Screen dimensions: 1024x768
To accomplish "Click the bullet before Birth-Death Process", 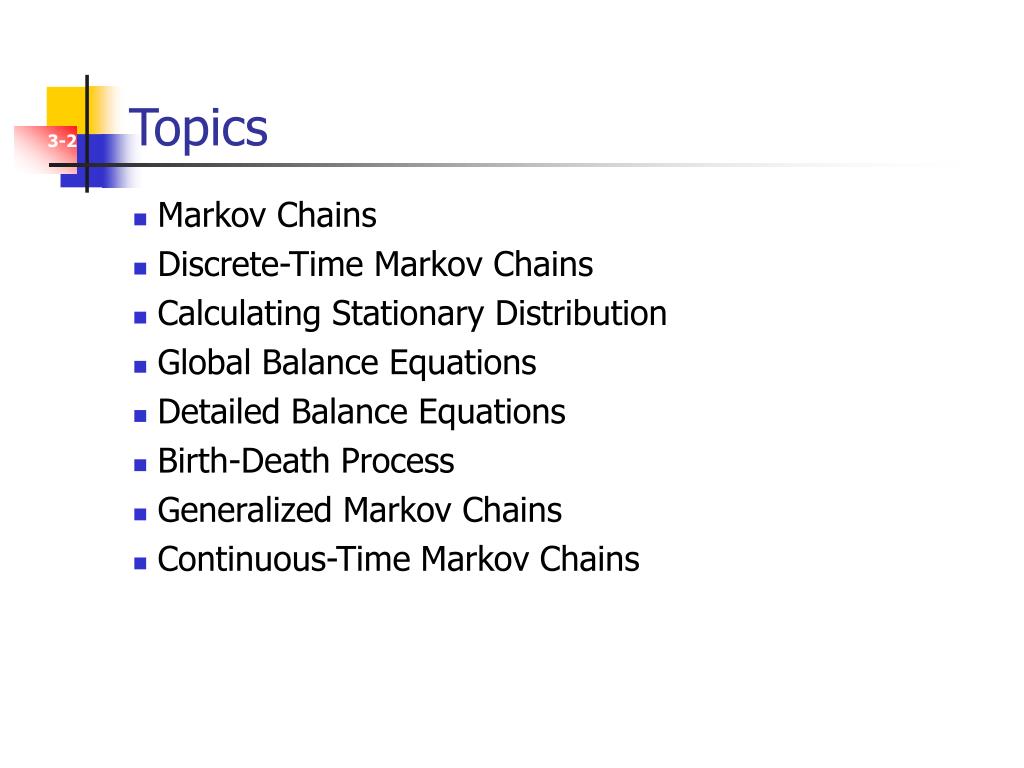I will coord(140,466).
